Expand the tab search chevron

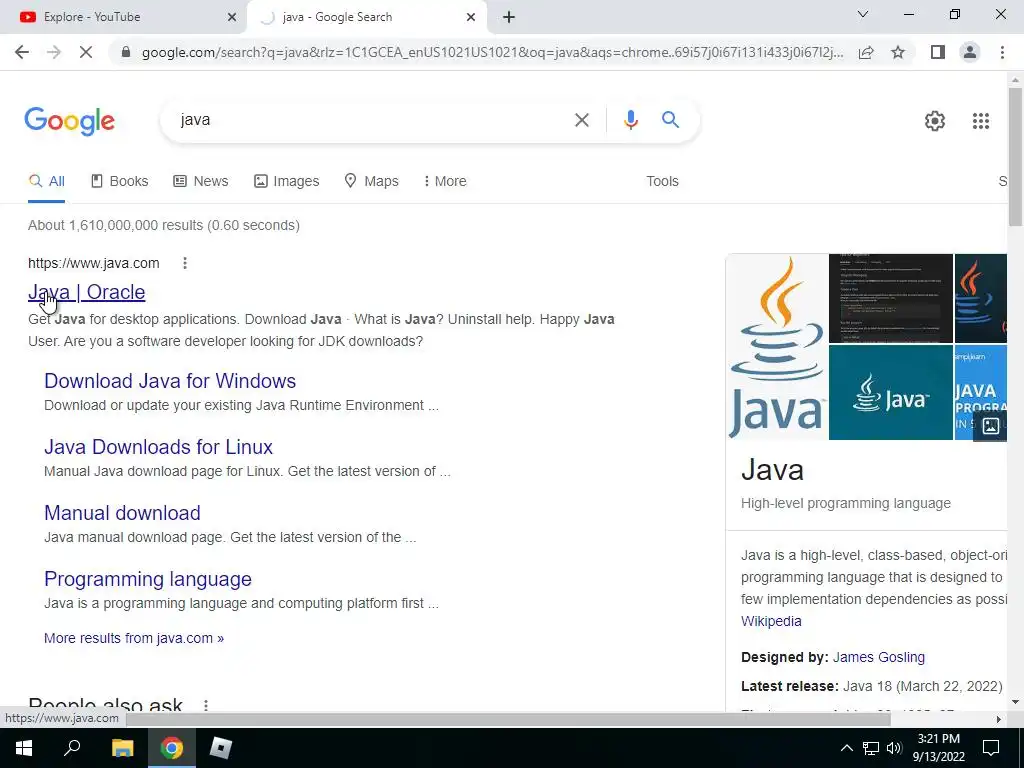pyautogui.click(x=863, y=14)
